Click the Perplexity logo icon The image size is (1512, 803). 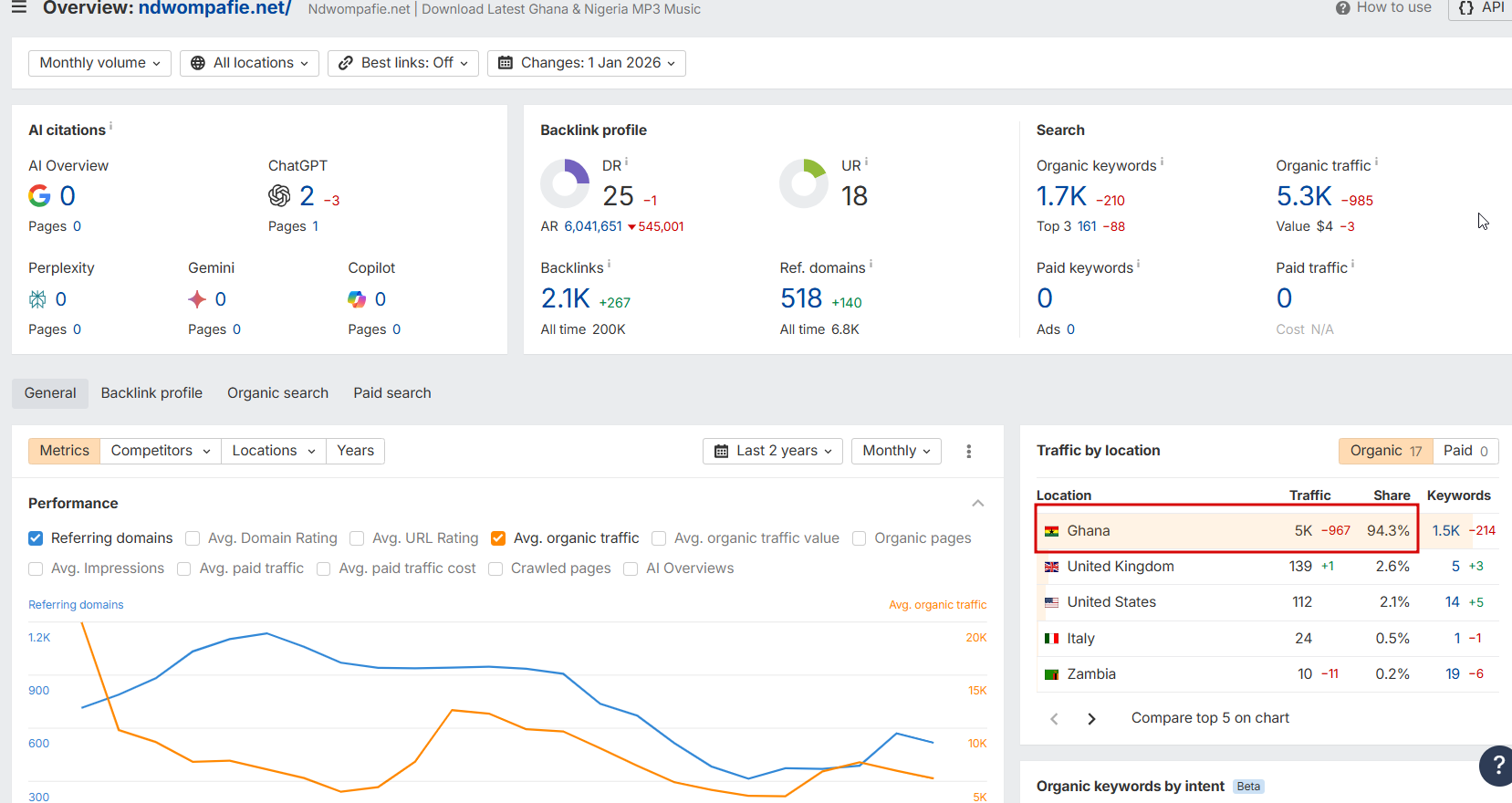[37, 299]
